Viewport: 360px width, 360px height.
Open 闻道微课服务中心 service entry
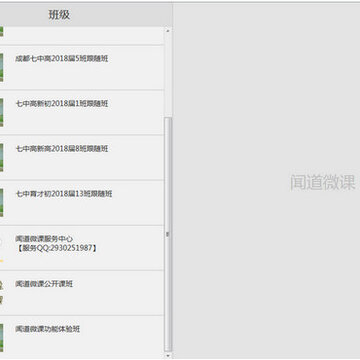pyautogui.click(x=82, y=248)
